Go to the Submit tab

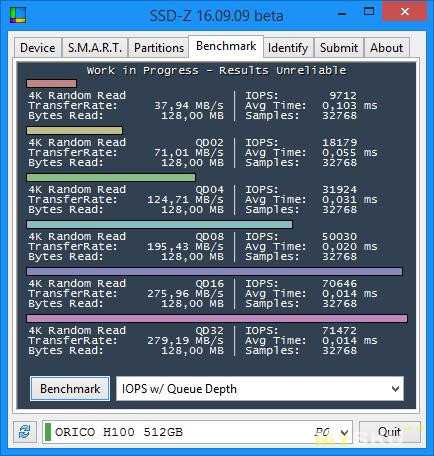point(339,48)
